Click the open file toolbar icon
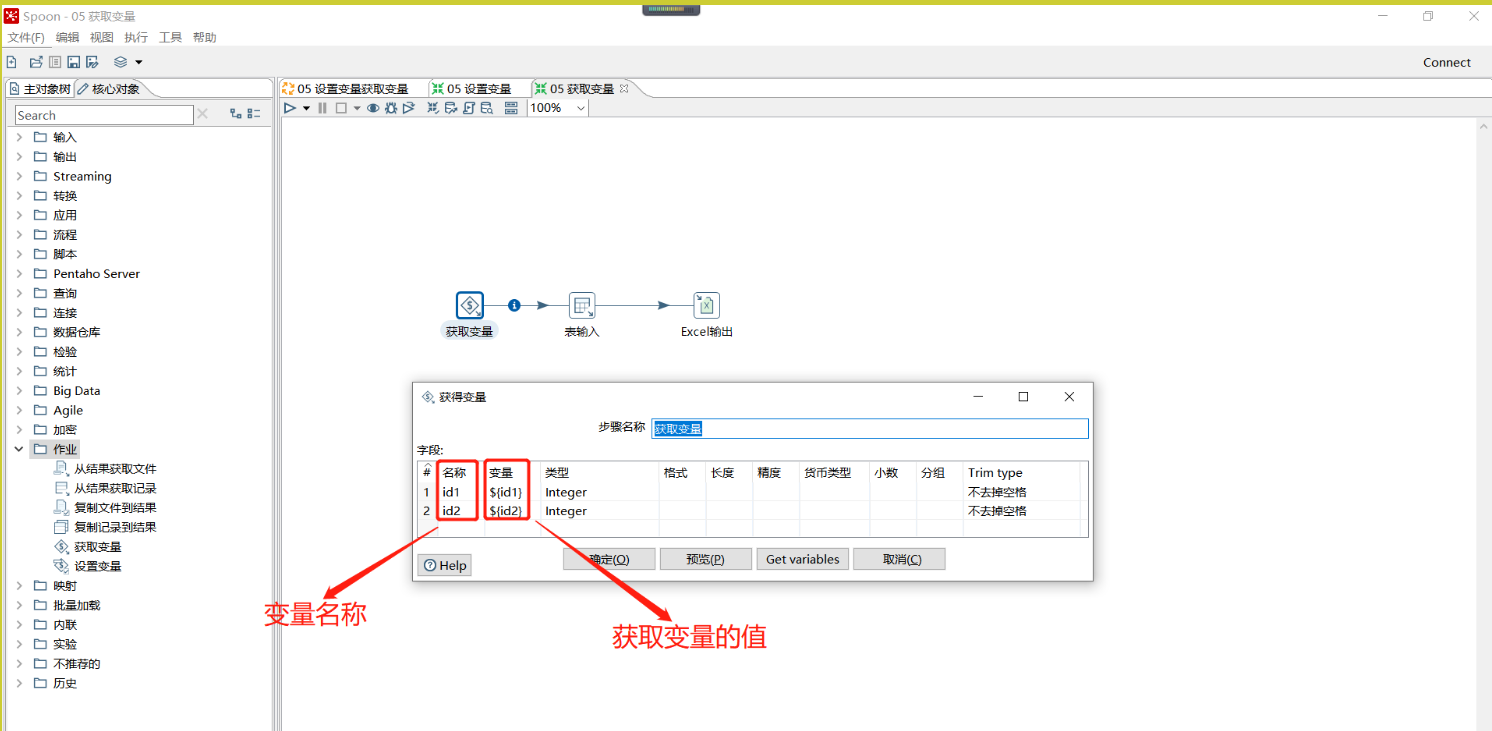This screenshot has height=731, width=1492. [x=36, y=62]
